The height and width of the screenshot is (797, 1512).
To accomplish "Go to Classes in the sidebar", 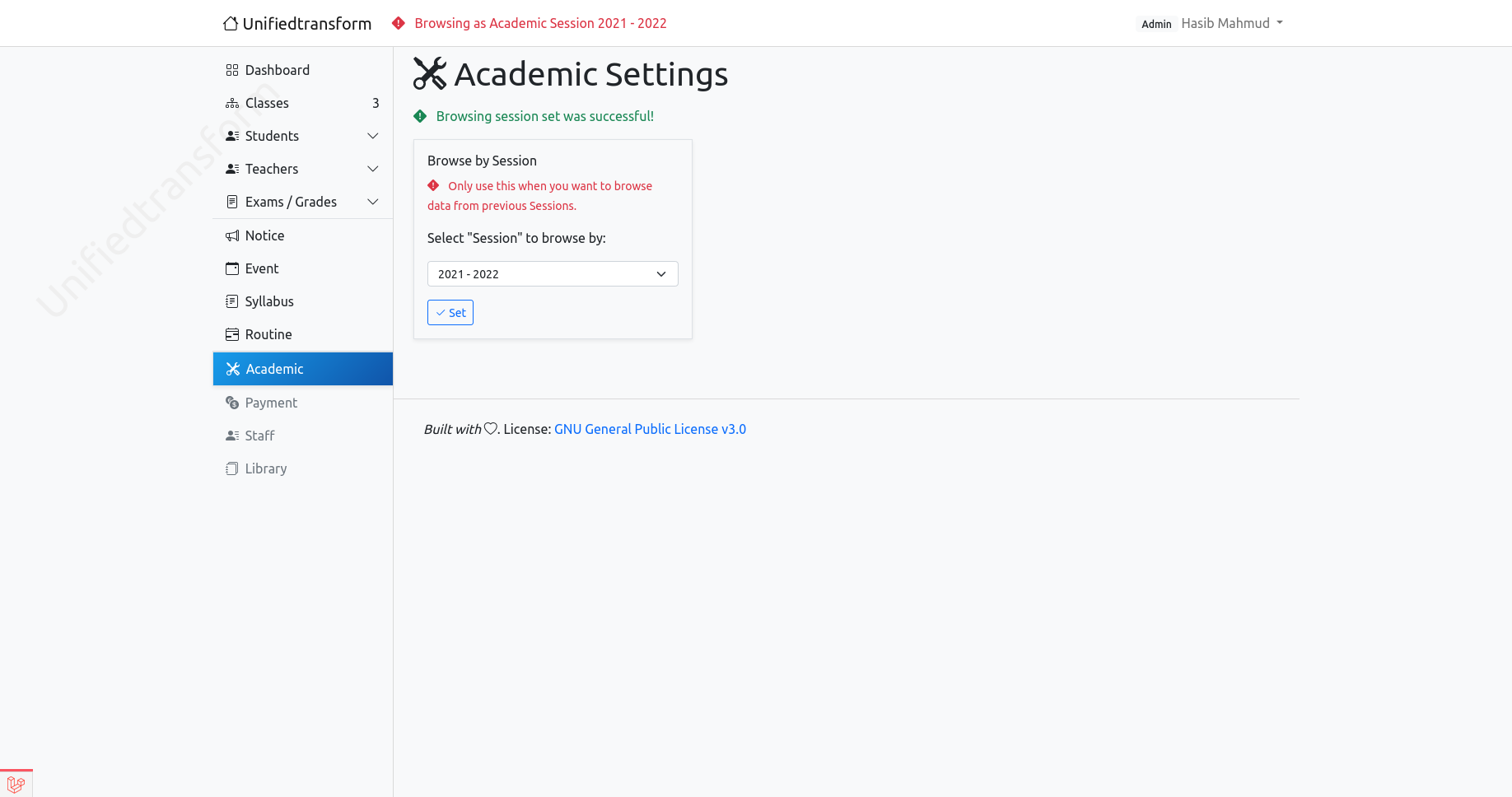I will click(x=303, y=103).
